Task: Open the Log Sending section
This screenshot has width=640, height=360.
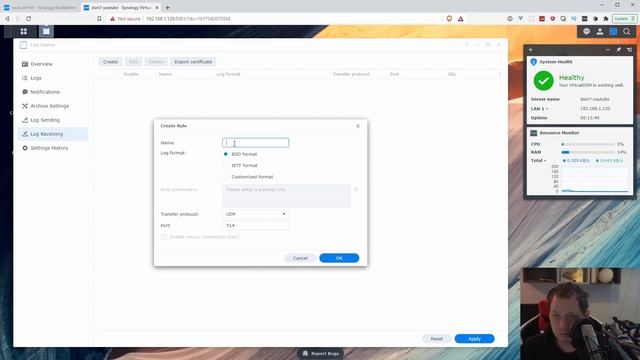Action: [53, 120]
